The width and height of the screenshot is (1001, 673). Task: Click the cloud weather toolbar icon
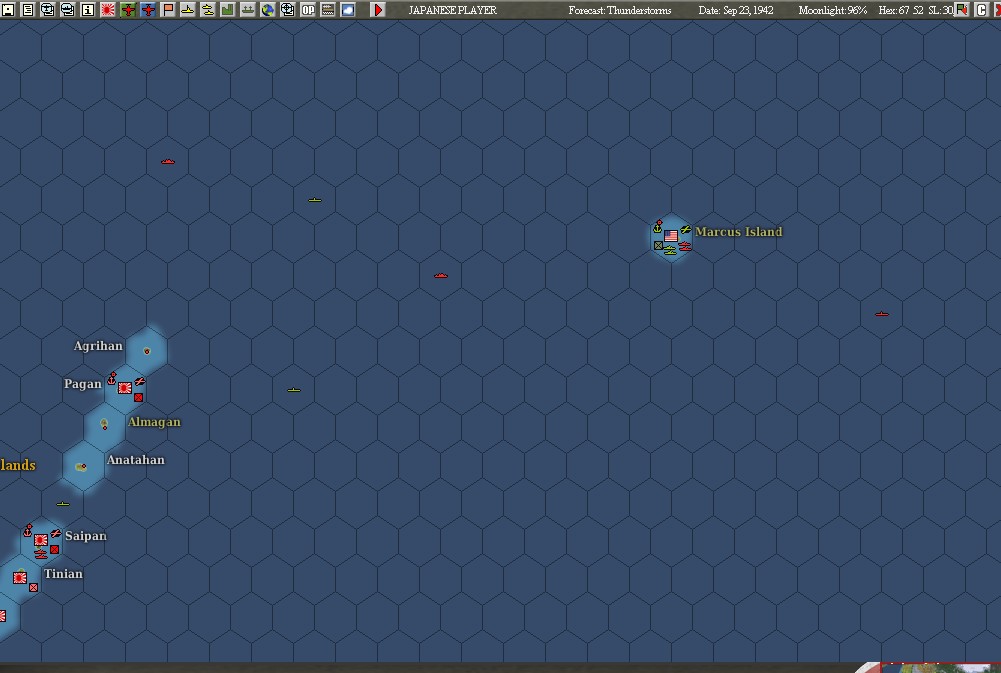click(347, 10)
